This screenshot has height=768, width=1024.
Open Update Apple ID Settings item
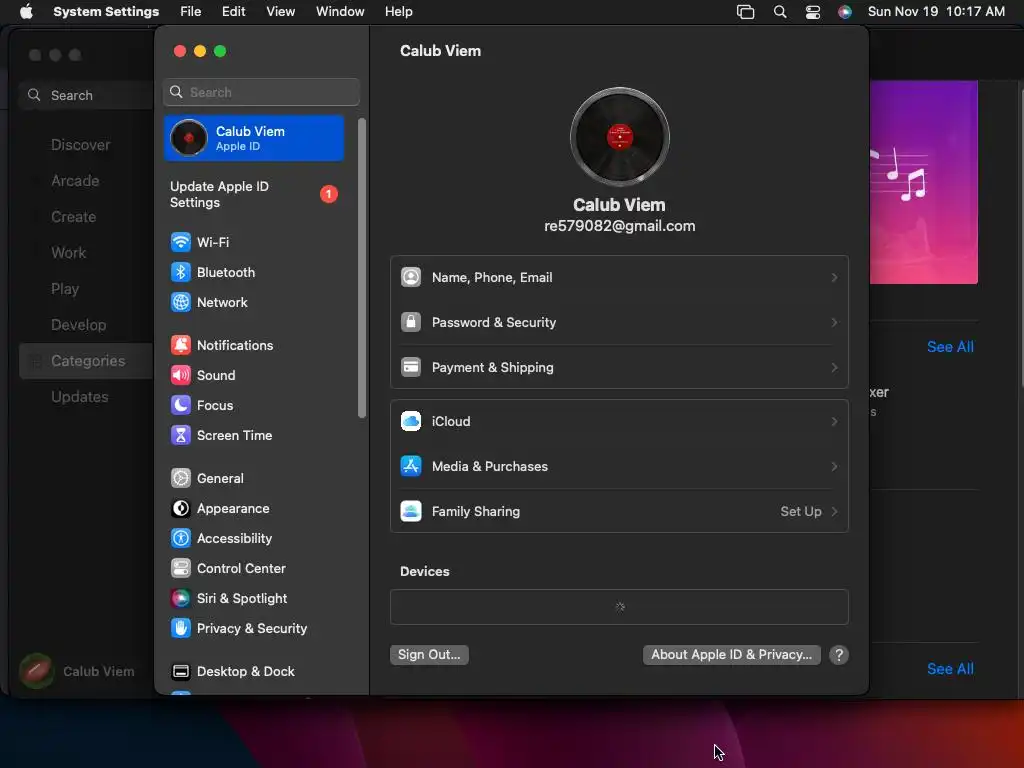click(254, 195)
